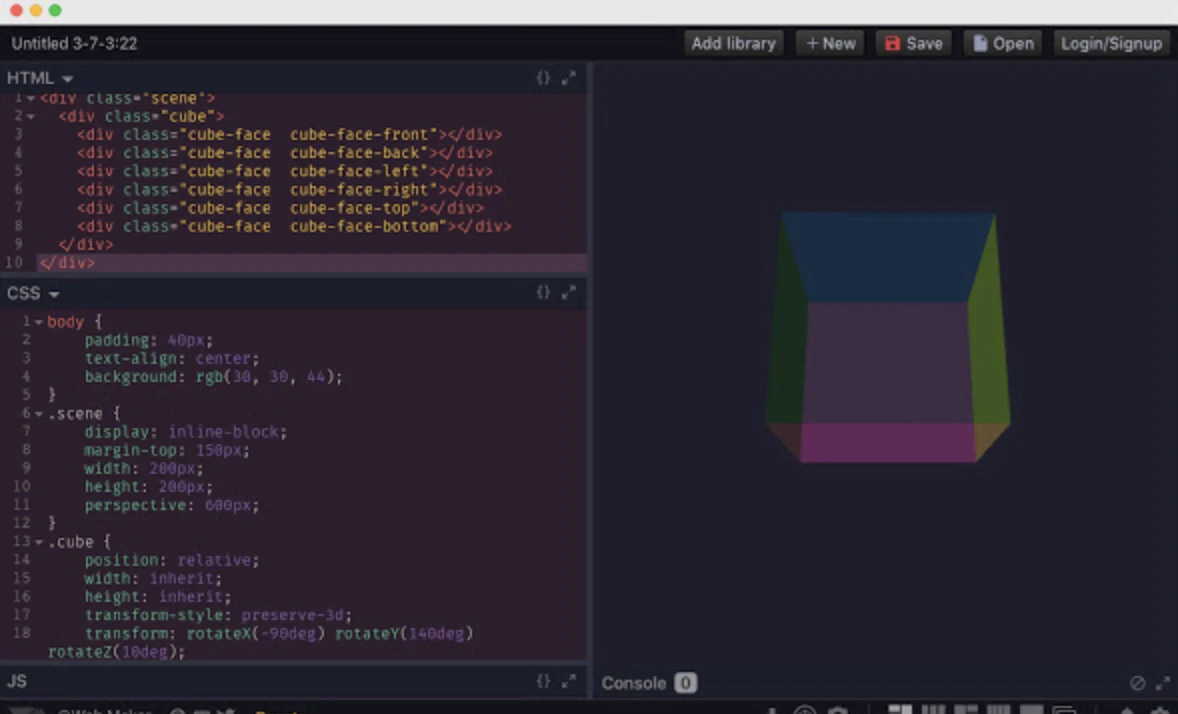Viewport: 1178px width, 714px height.
Task: Format the HTML code with the braces icon
Action: (x=542, y=77)
